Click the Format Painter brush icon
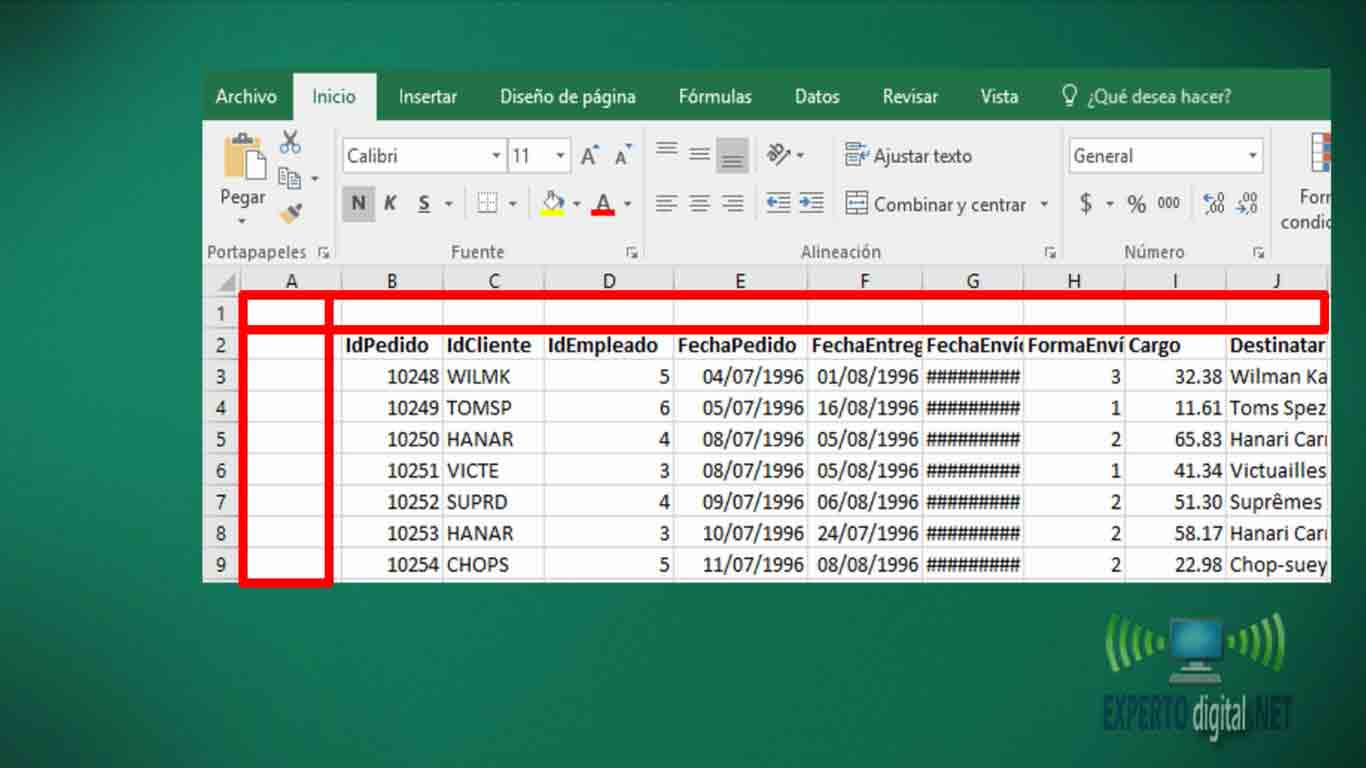The image size is (1366, 768). (x=290, y=213)
